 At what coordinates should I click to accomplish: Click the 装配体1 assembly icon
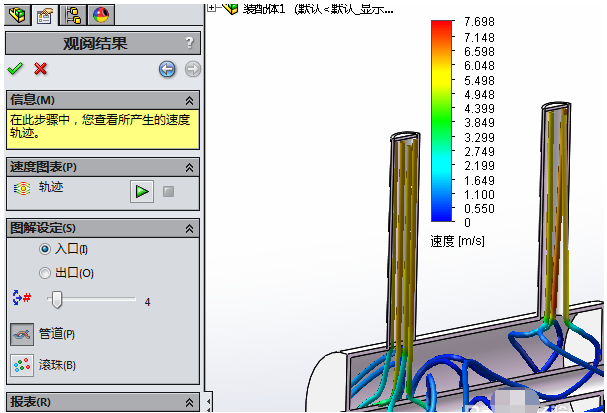(230, 7)
